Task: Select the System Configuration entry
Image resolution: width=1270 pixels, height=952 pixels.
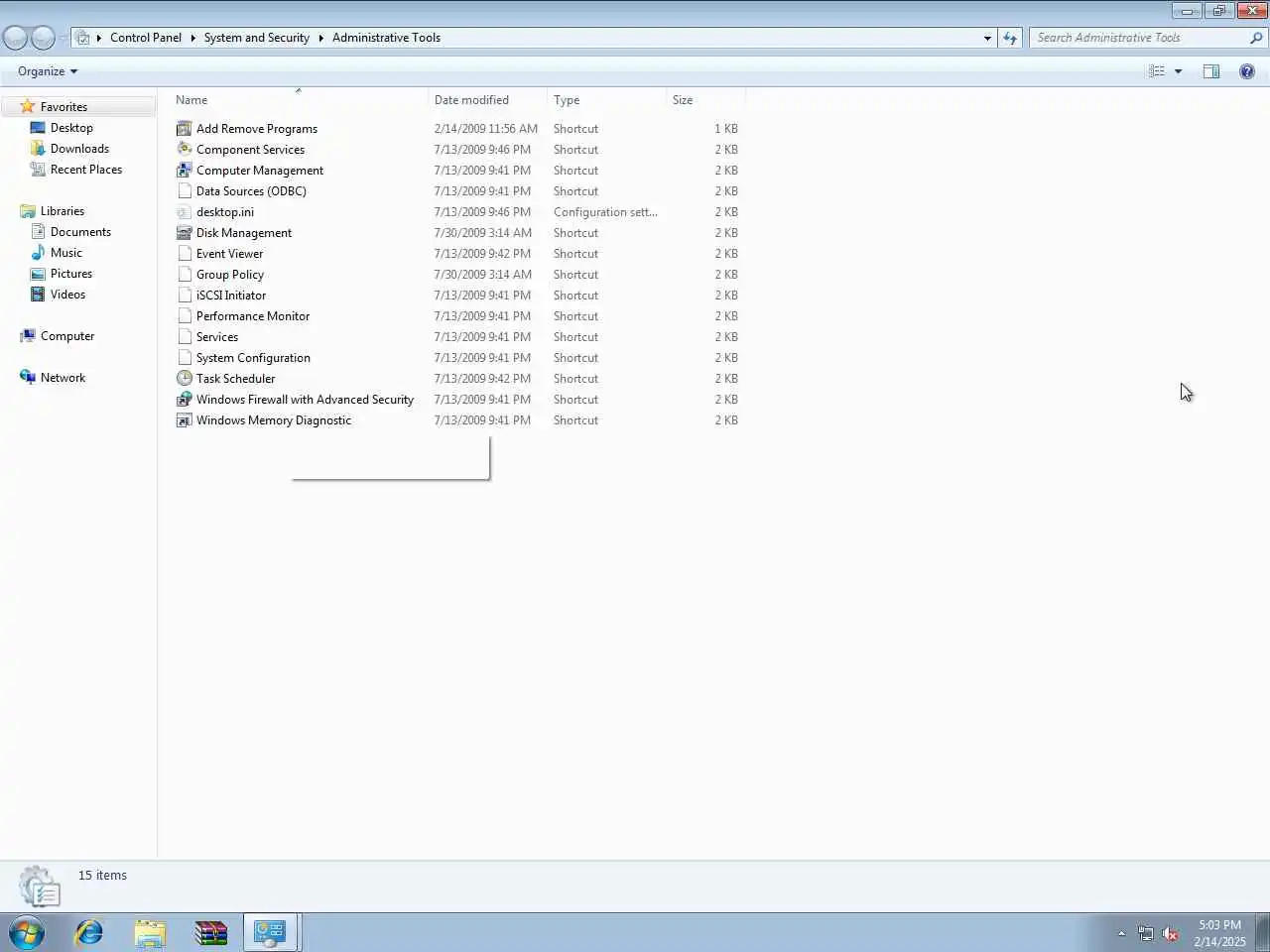Action: 253,358
